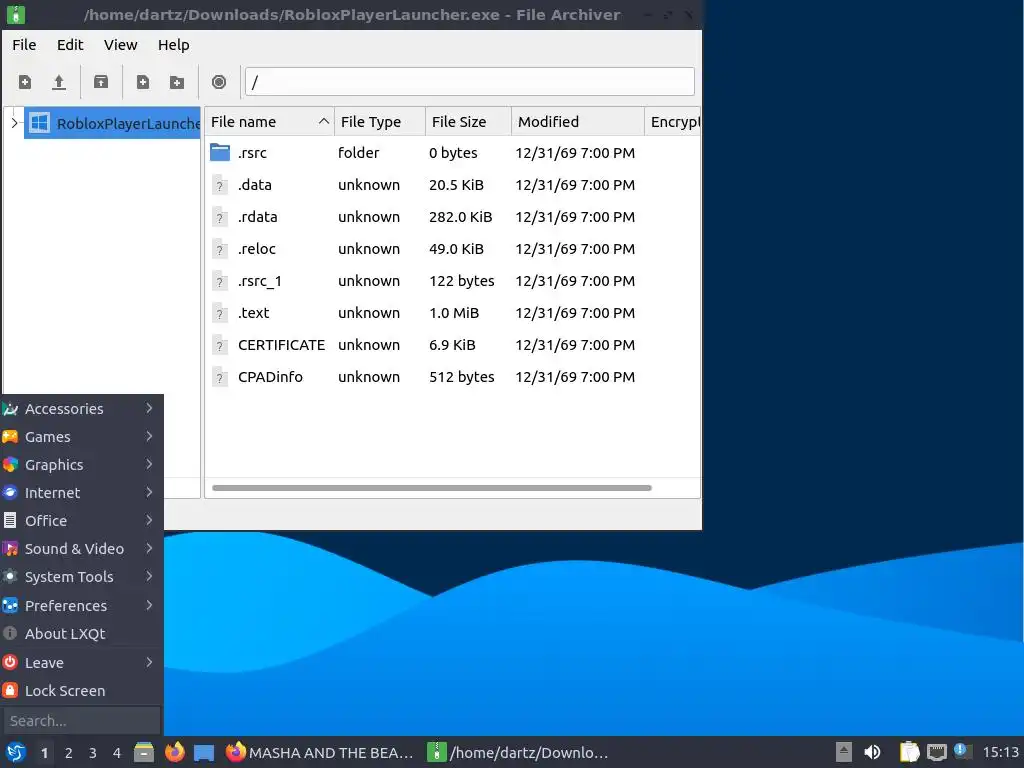This screenshot has width=1024, height=768.
Task: Click the Stop operation circle icon
Action: (219, 82)
